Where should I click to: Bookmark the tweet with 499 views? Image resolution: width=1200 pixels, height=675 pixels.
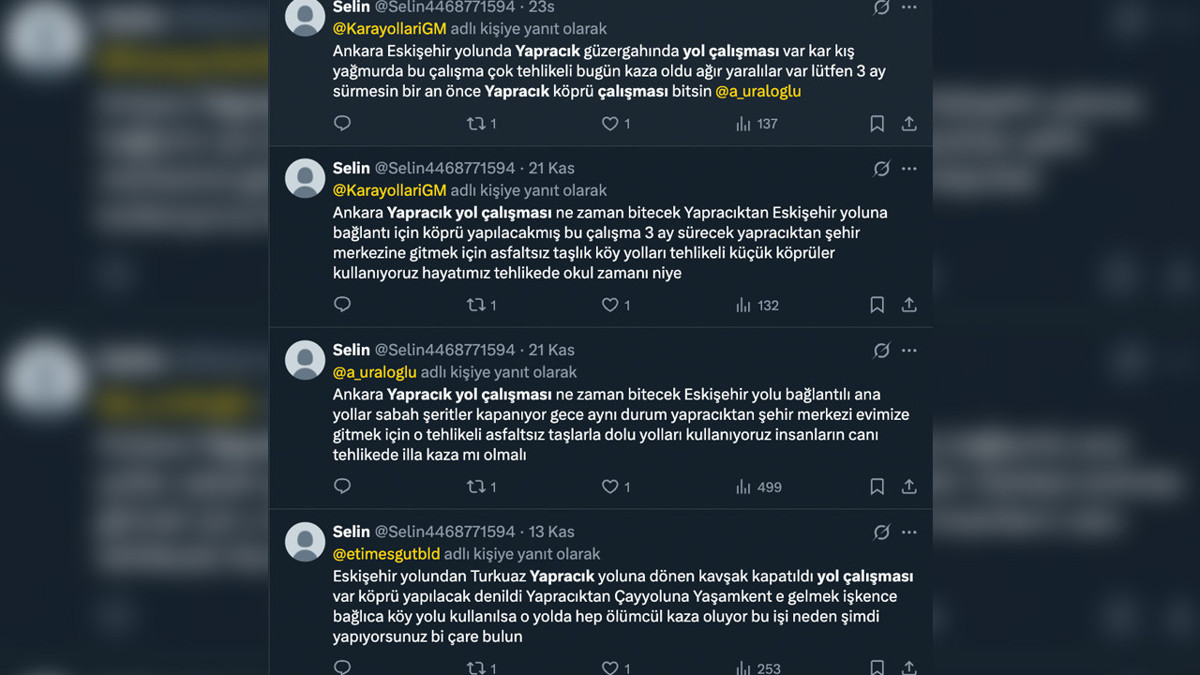pos(877,487)
